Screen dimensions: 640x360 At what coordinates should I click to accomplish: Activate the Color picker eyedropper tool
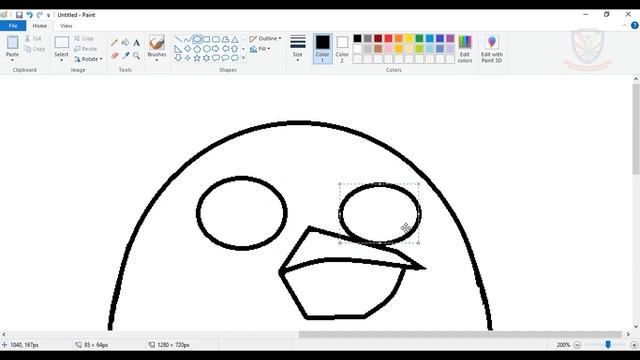click(125, 55)
